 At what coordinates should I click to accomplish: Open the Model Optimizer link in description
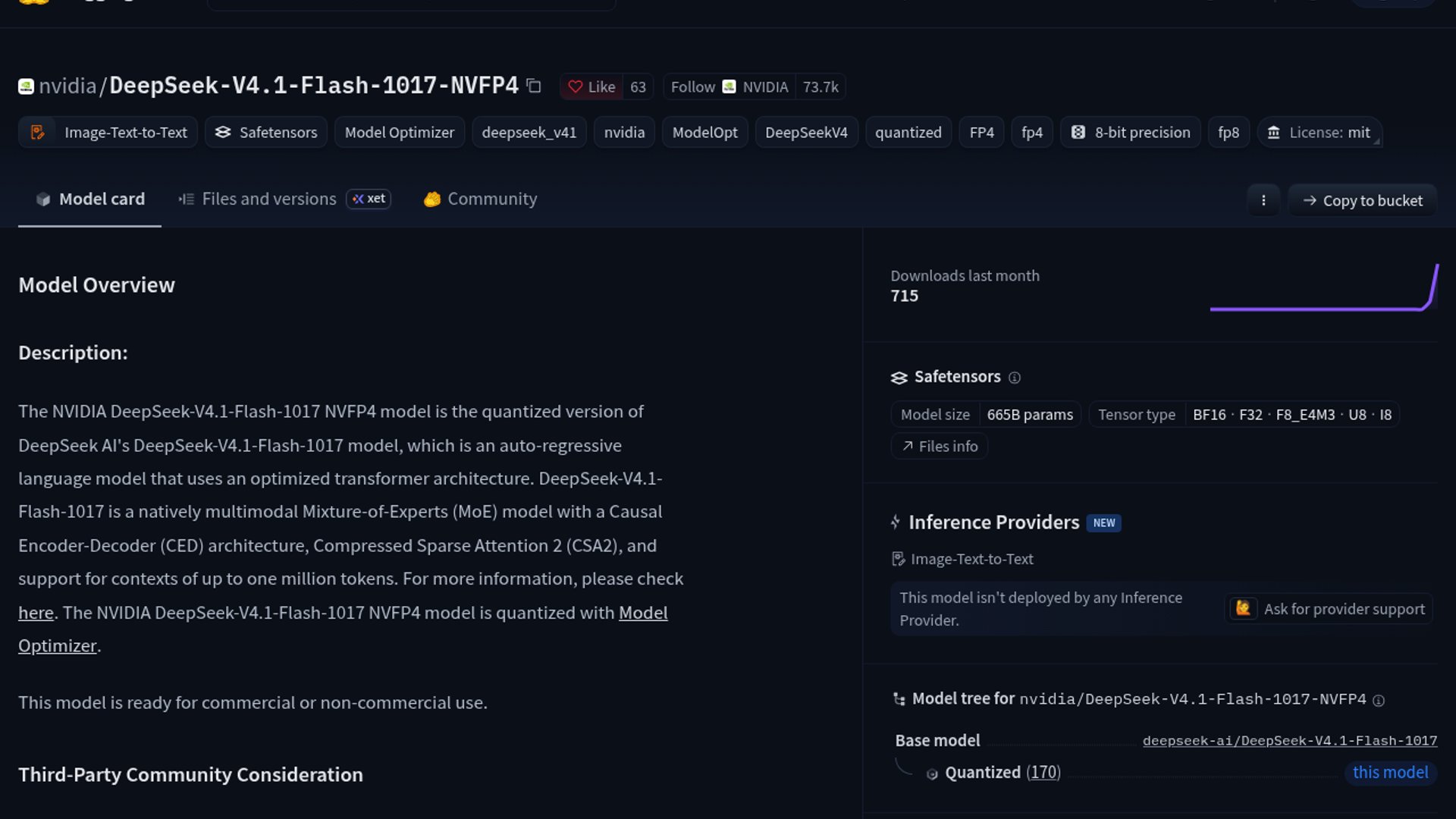643,613
